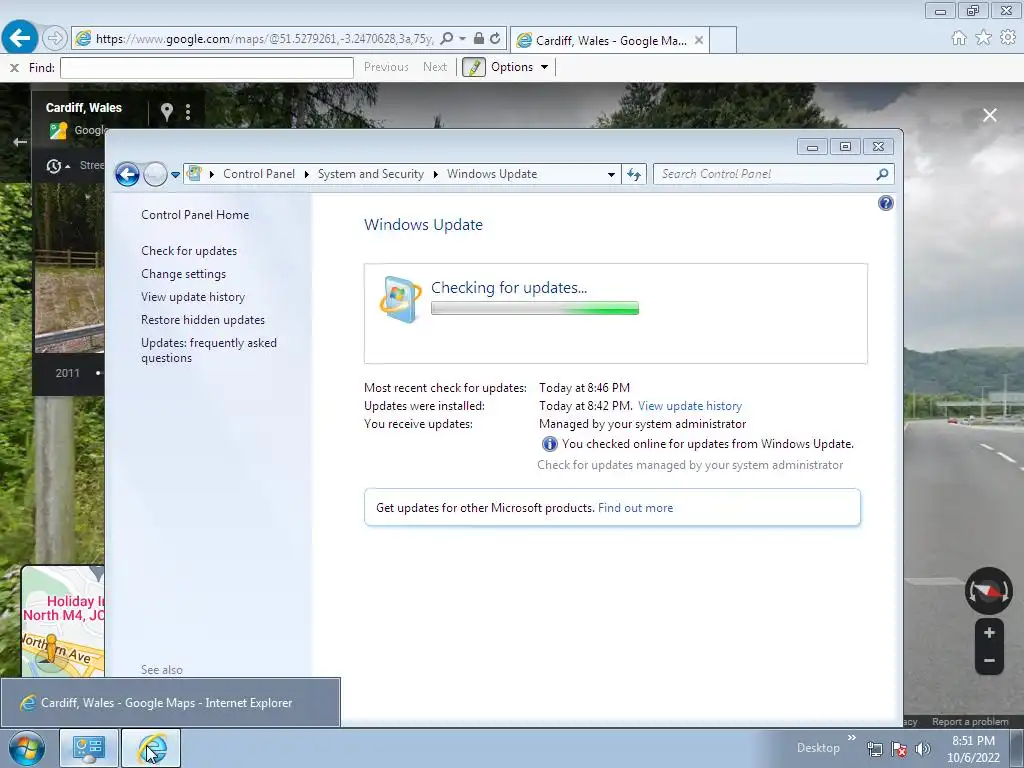Open Internet Explorer Tools gear
1024x768 pixels.
(x=1008, y=38)
